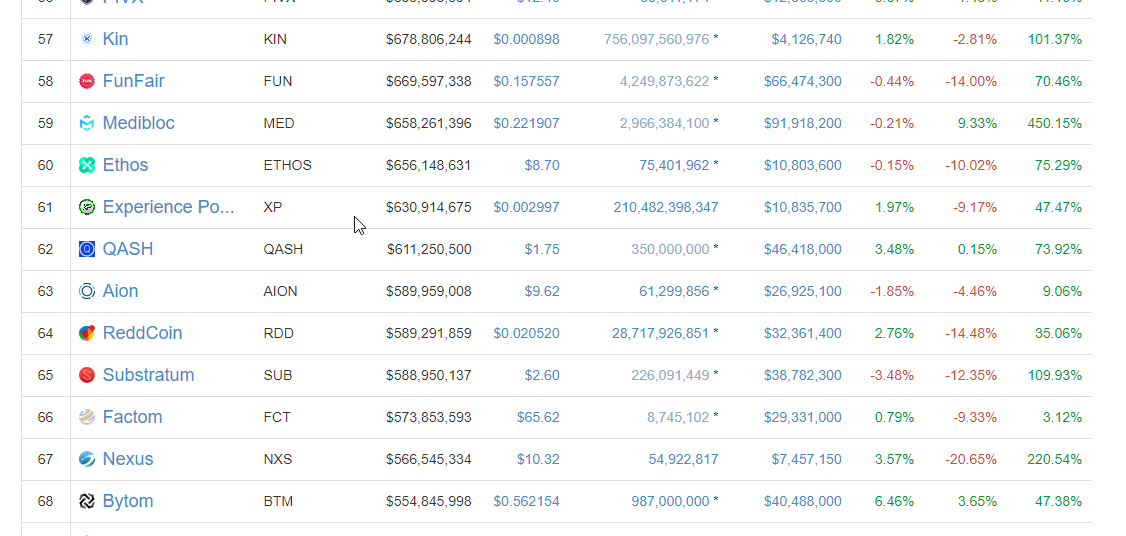Click the QASH coin logo icon

[x=87, y=249]
